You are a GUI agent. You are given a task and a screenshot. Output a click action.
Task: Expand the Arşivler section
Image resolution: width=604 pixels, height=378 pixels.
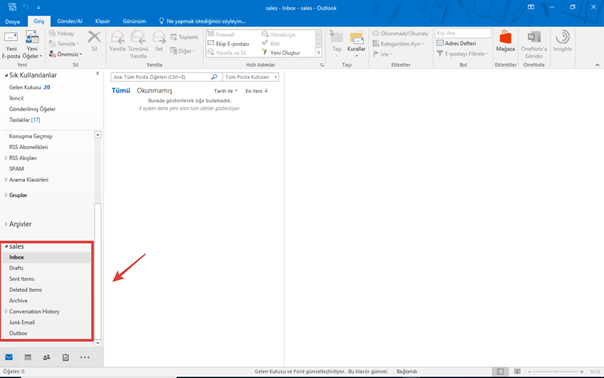6,224
